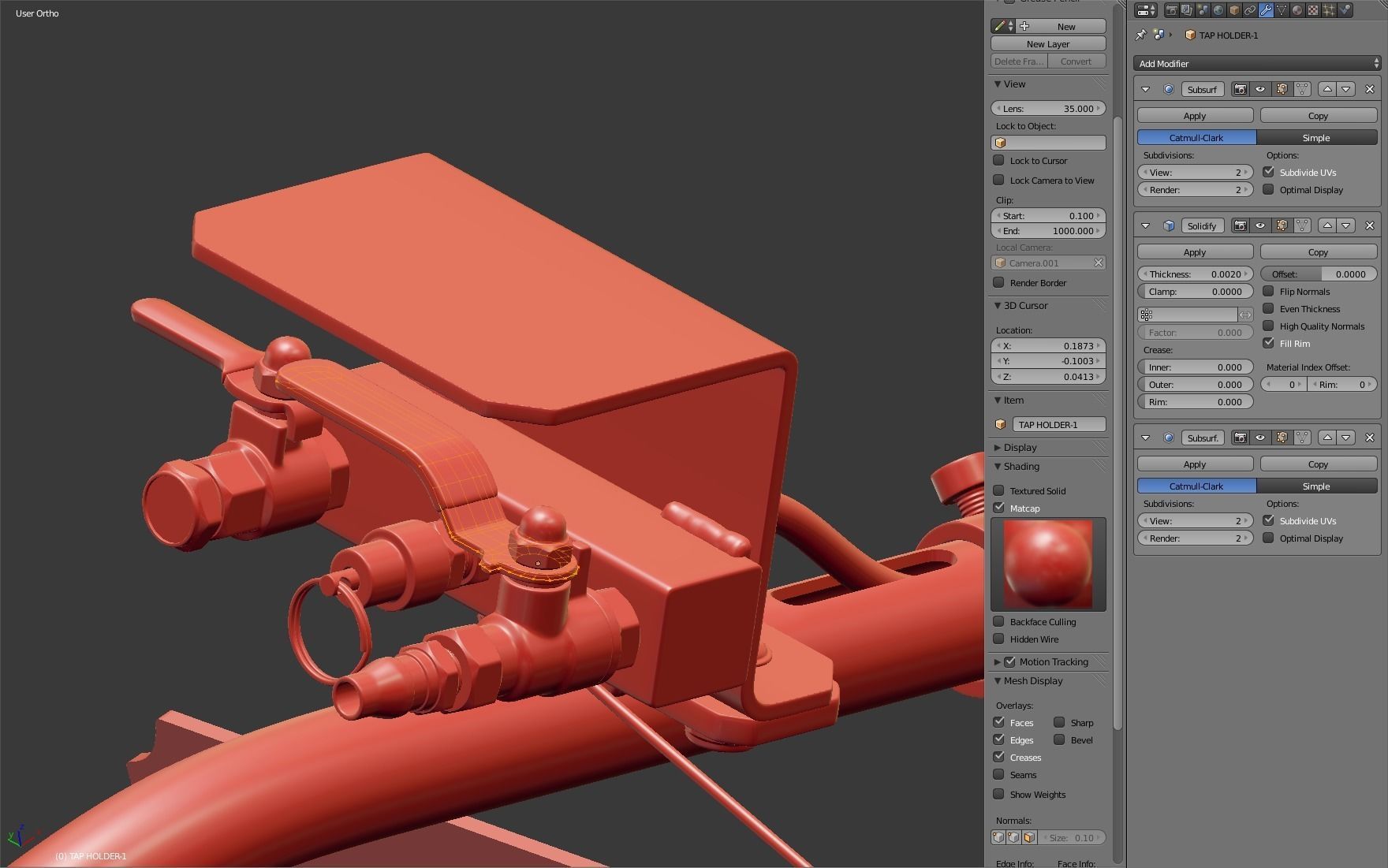
Task: Open the Render Layers properties tab
Action: [1187, 10]
